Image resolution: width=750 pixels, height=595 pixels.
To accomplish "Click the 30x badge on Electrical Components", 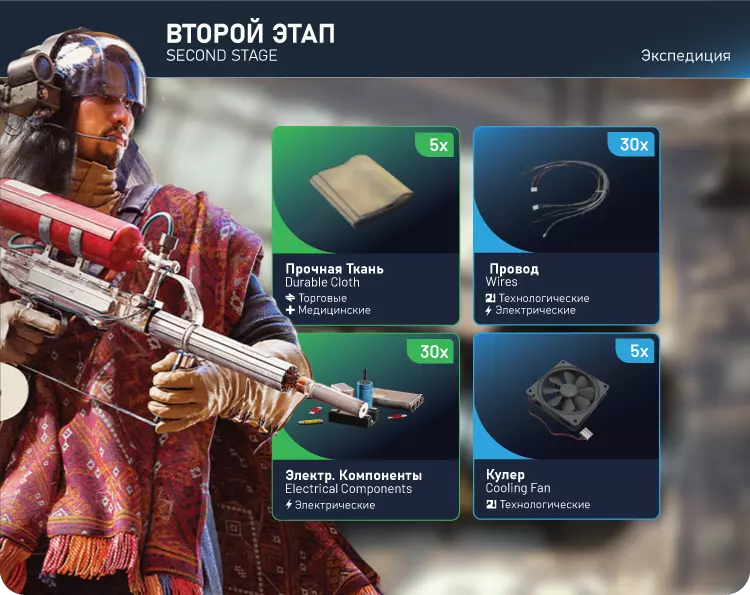I will 433,352.
